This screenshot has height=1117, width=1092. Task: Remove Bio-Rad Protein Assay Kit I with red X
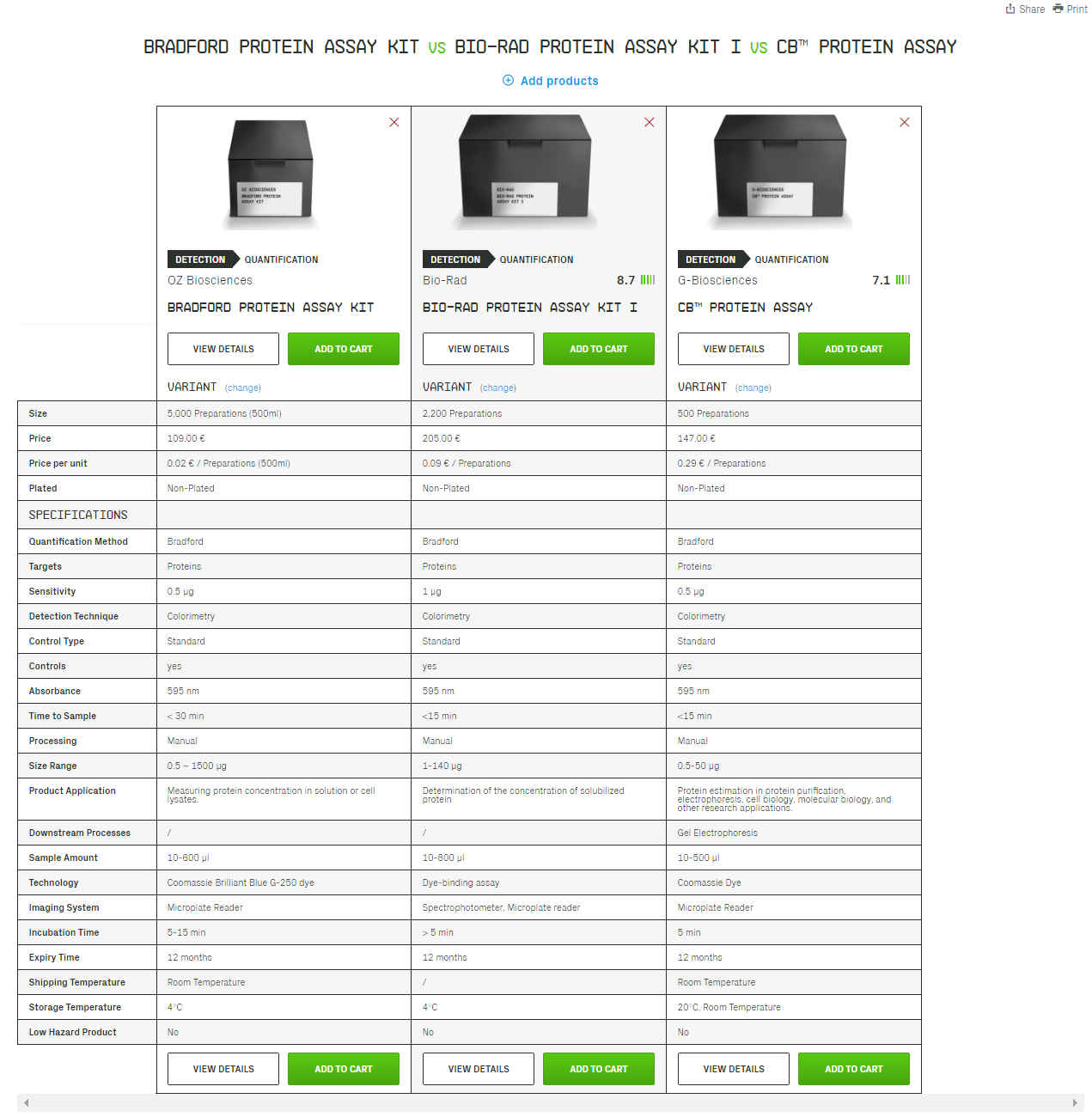[x=650, y=123]
